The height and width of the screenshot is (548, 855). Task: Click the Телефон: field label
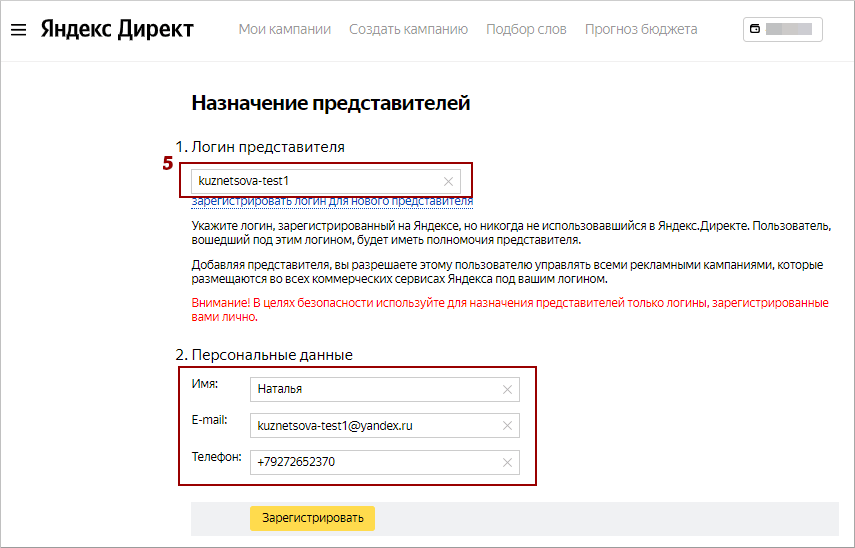[x=216, y=457]
